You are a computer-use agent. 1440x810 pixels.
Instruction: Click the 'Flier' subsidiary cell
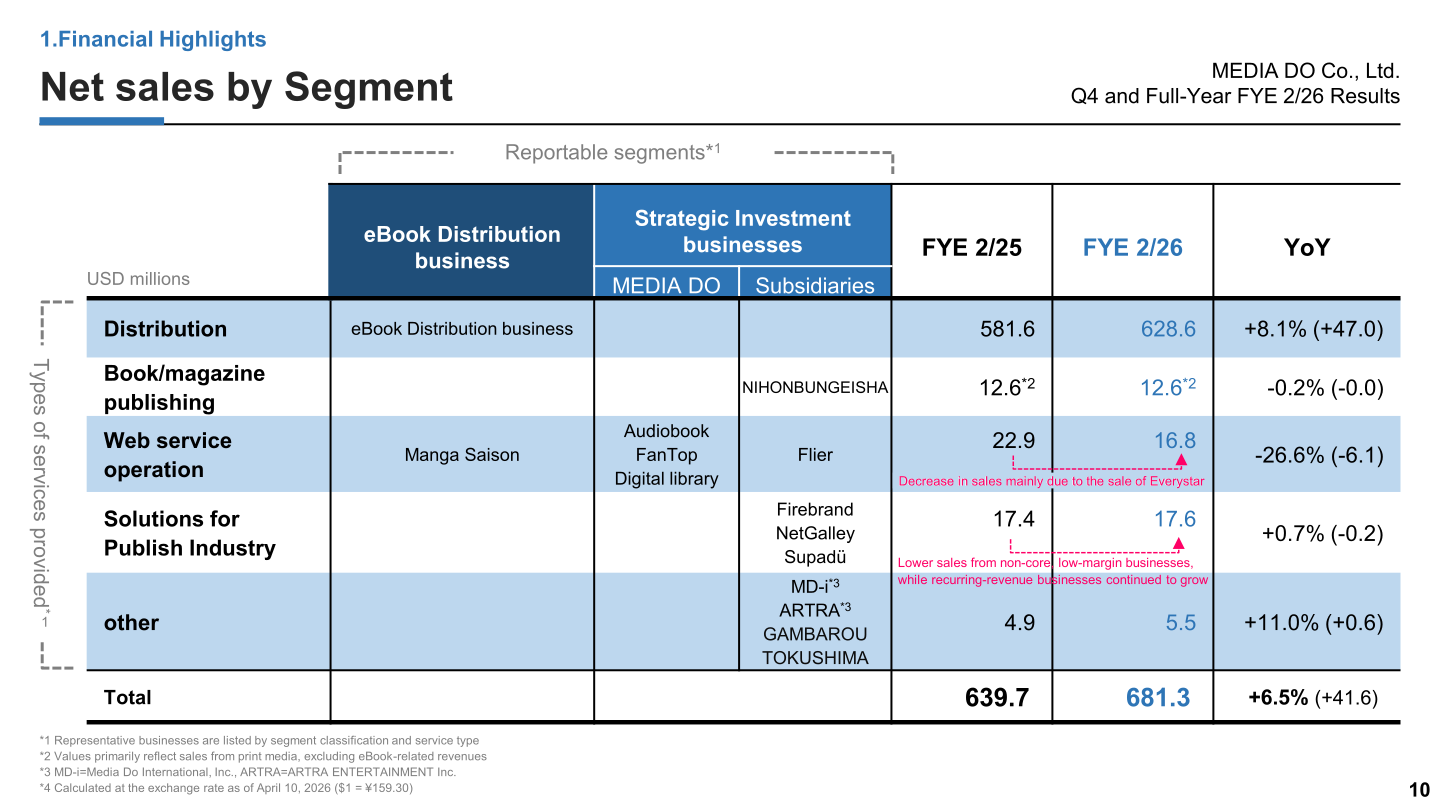tap(815, 455)
